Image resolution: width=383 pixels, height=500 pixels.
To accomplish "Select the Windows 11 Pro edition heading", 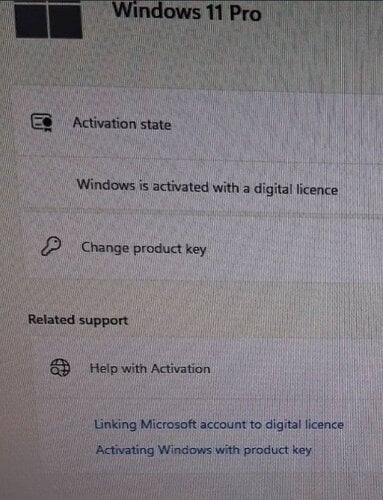I will [x=187, y=12].
